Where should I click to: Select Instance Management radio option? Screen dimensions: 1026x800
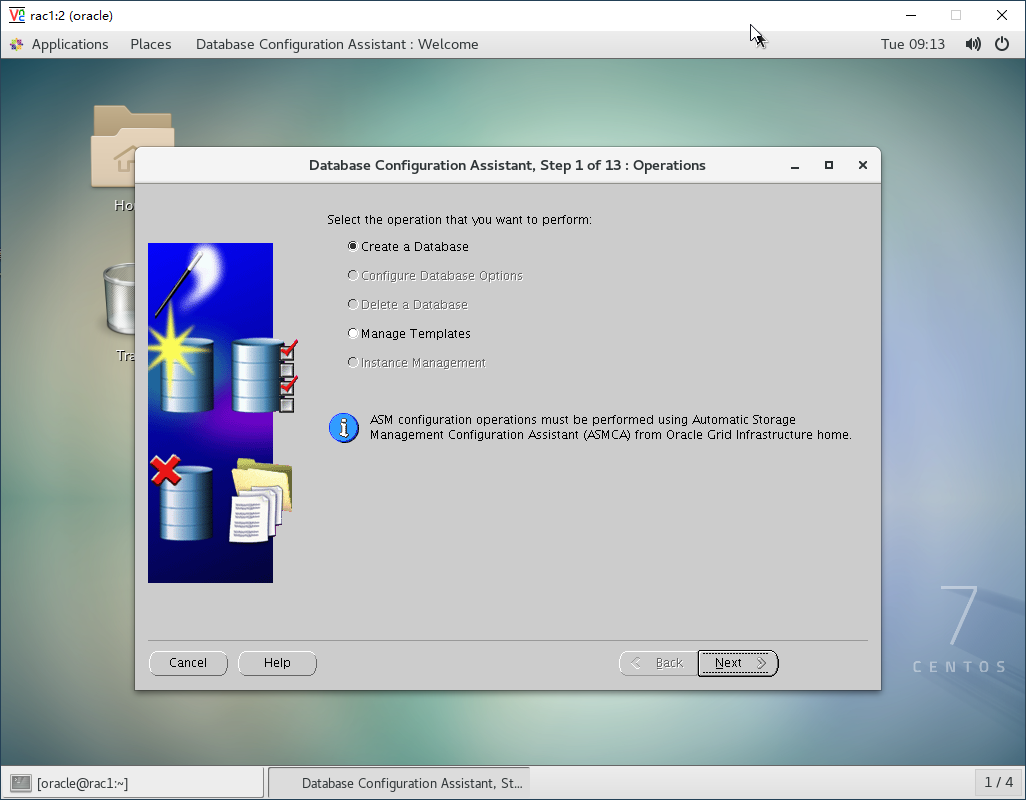[x=353, y=362]
